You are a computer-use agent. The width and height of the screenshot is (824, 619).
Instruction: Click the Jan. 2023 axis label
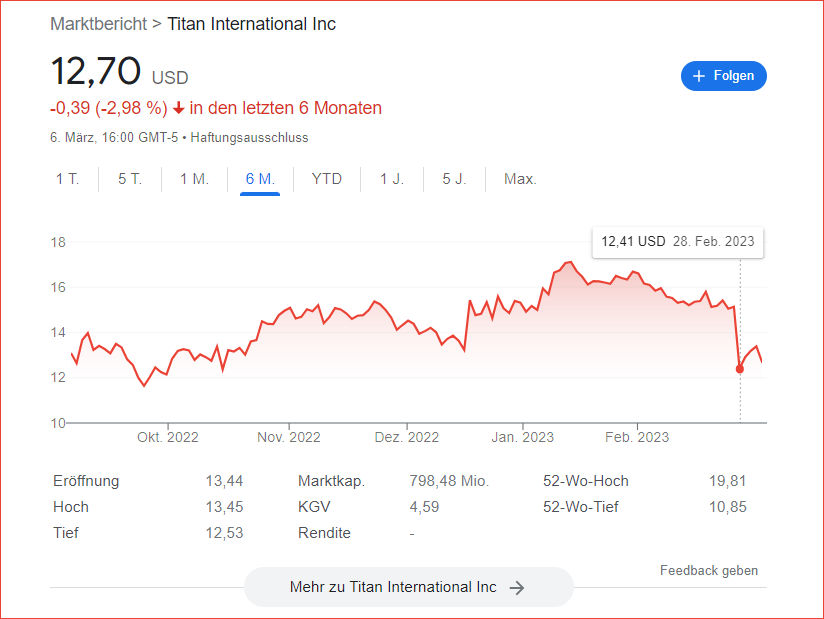(x=522, y=437)
